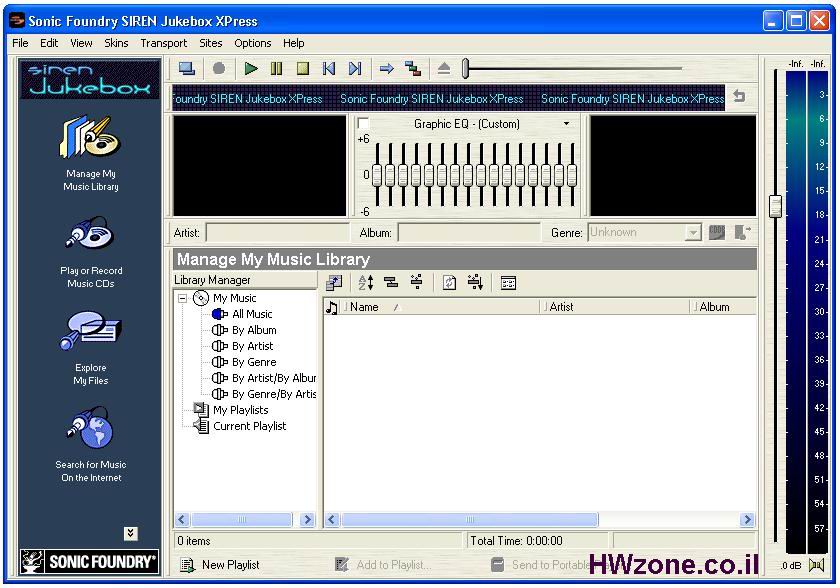This screenshot has height=588, width=840.
Task: Click the library tree's right scroll arrow
Action: [308, 519]
